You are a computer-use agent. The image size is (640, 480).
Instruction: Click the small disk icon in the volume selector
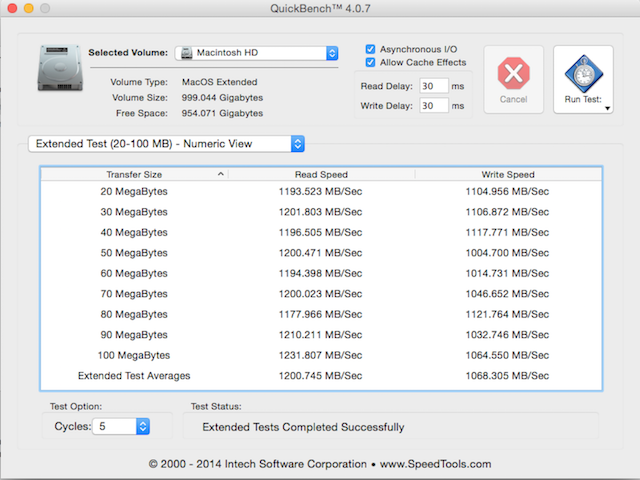point(187,53)
